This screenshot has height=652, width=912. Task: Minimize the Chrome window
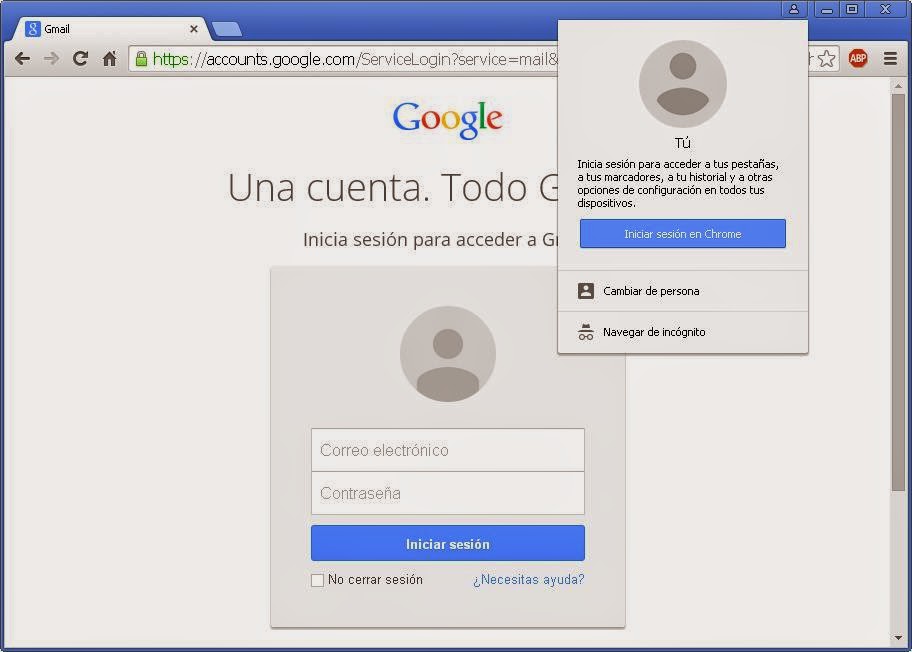pos(826,9)
